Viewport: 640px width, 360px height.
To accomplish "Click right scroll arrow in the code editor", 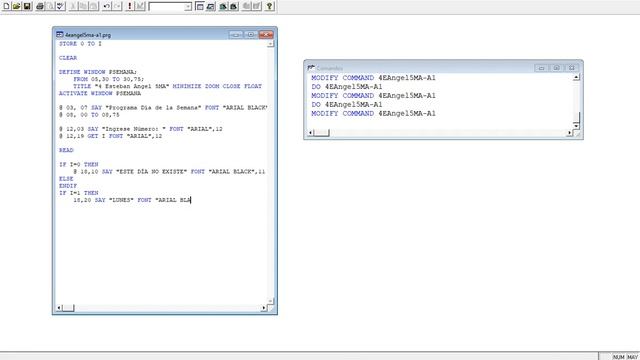I will coord(264,308).
